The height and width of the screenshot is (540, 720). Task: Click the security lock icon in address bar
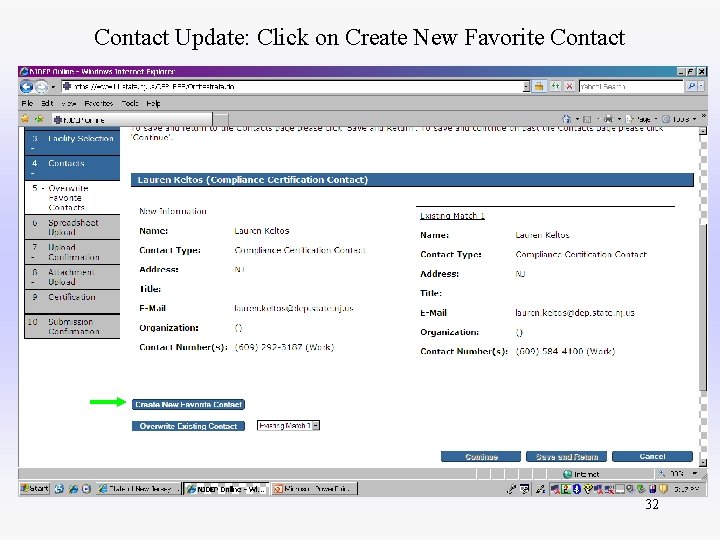click(539, 86)
